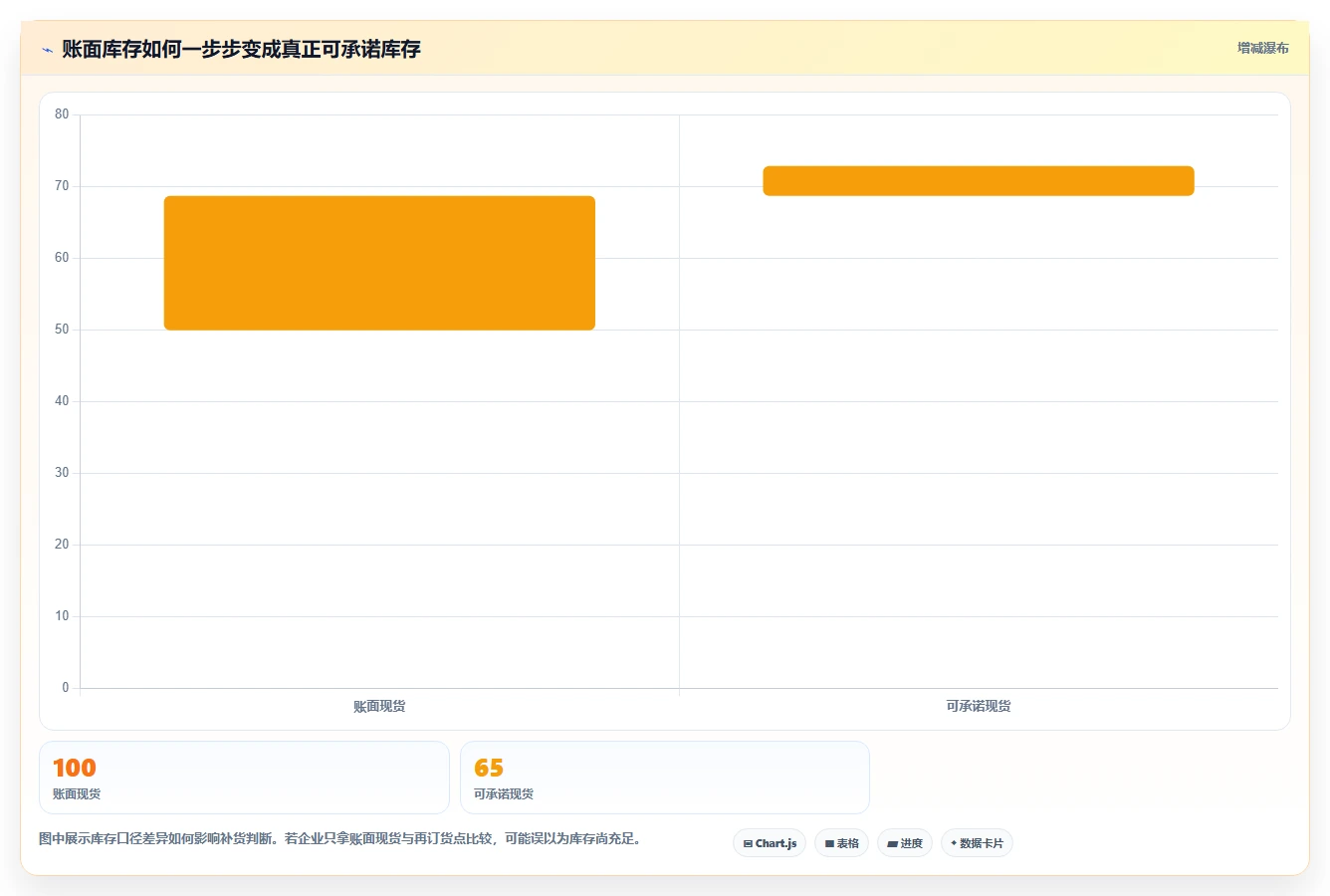
Task: Click the 账面现货 orange waterfall bar
Action: coord(379,263)
